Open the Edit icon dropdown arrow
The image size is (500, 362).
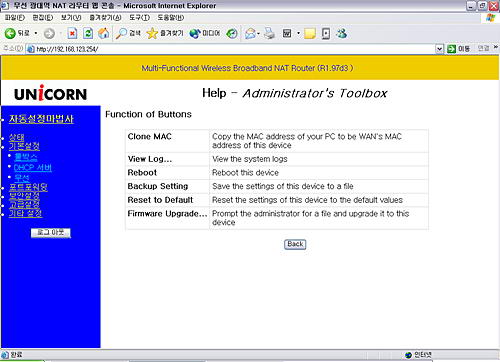click(298, 33)
